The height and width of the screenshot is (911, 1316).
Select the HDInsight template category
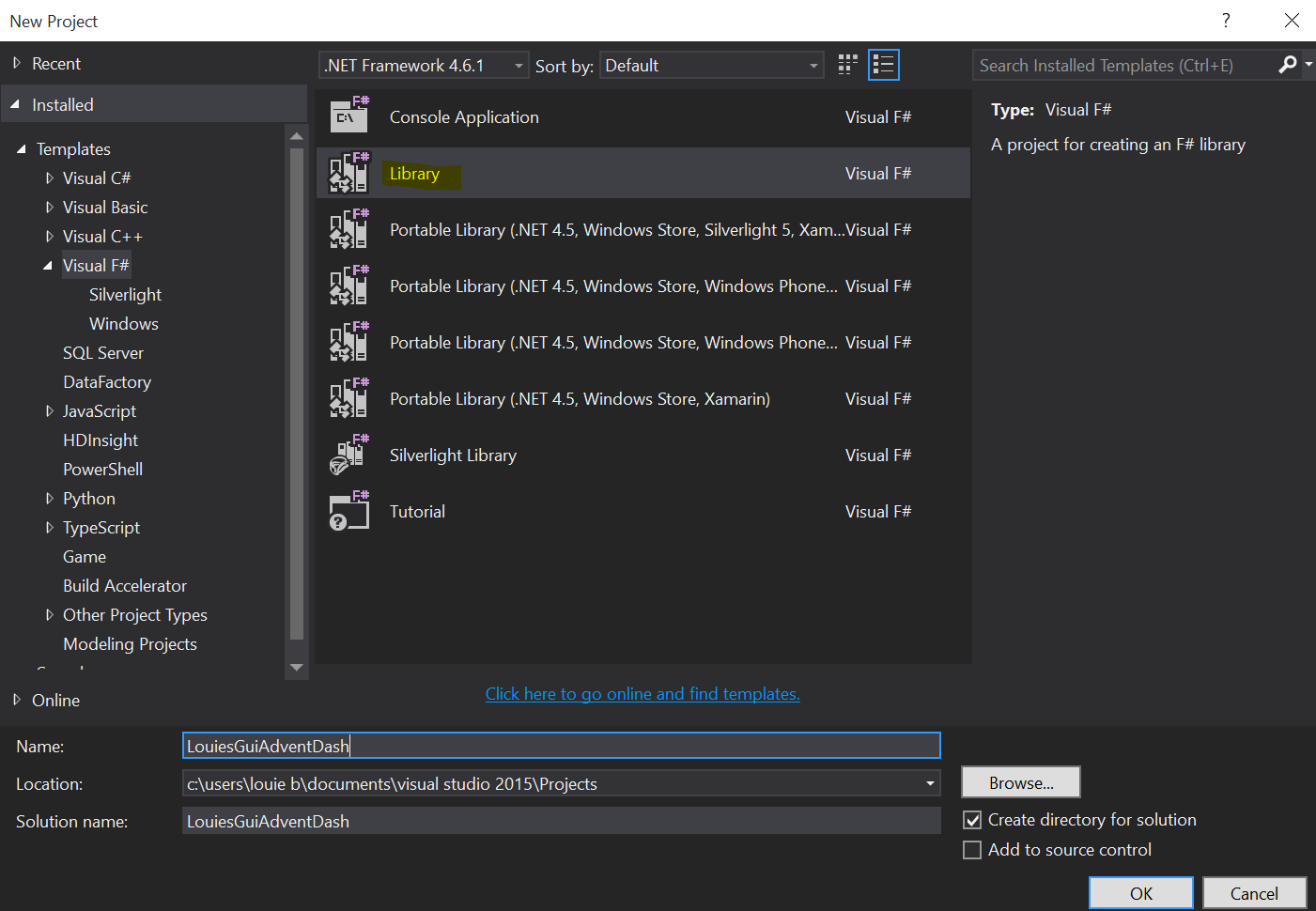click(x=101, y=440)
